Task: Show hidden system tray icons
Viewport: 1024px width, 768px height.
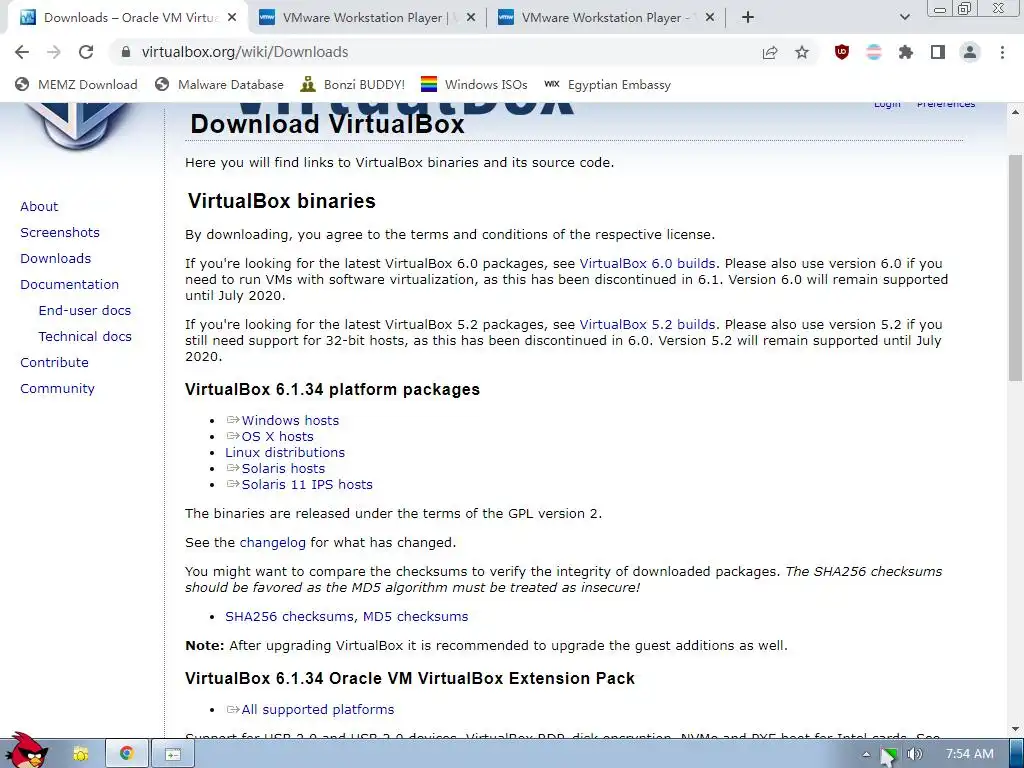Action: pyautogui.click(x=866, y=754)
